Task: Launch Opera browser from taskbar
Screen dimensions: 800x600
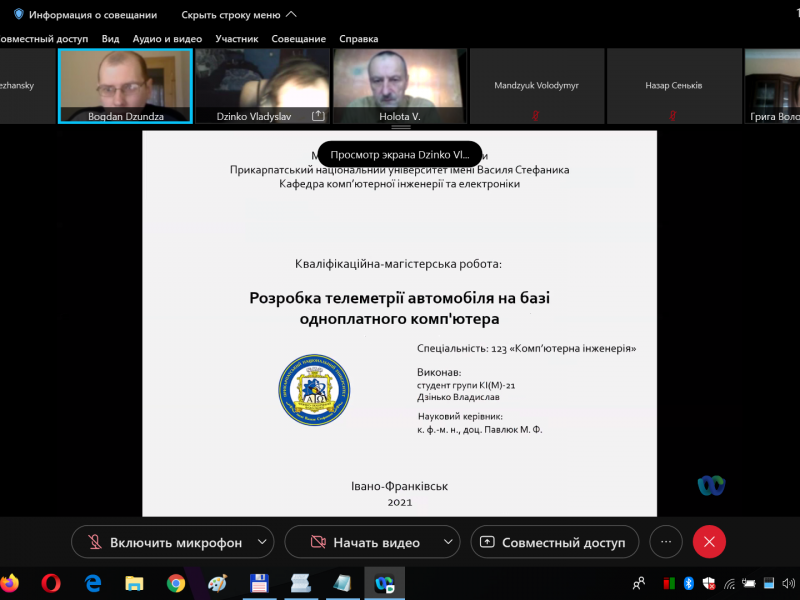Action: click(51, 582)
